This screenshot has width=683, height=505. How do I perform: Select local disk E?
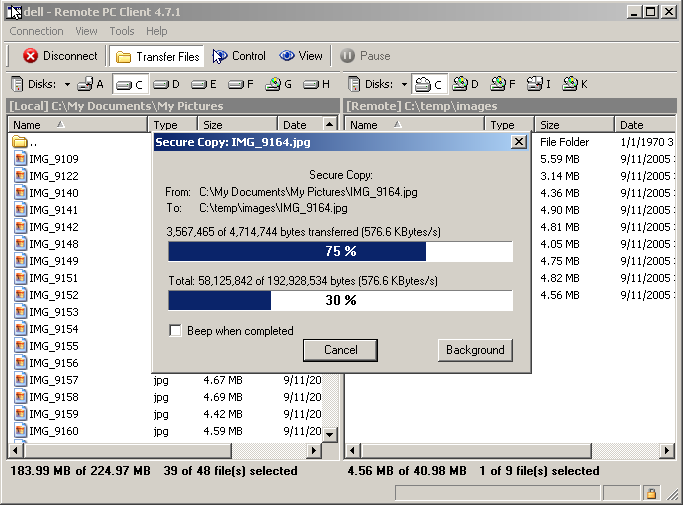[x=204, y=84]
